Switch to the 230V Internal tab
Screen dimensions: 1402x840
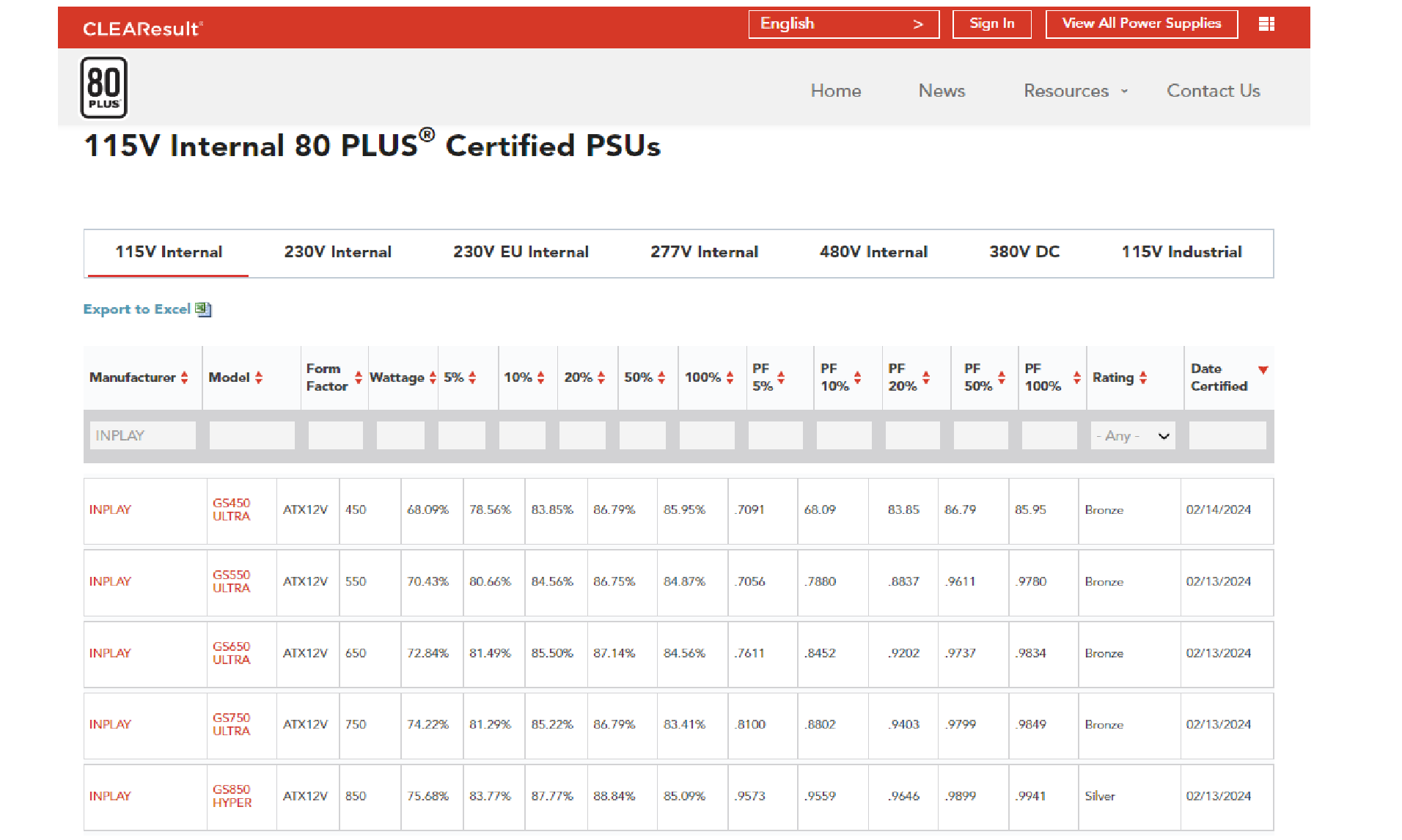point(337,252)
